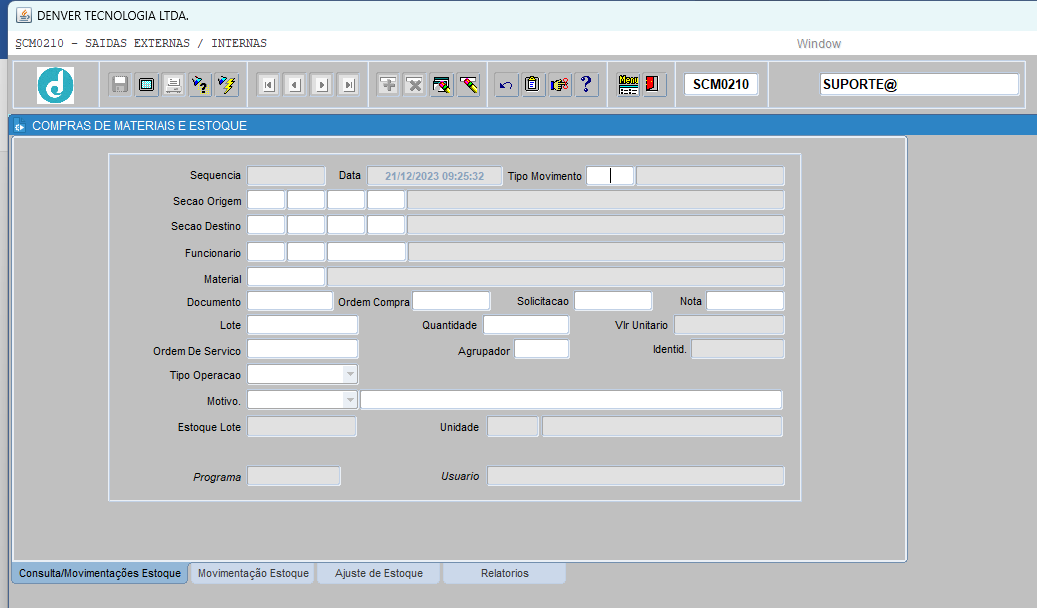Click the 'SCM0210 - SAIDAS EXTERNAS / INTERNAS' text
The width and height of the screenshot is (1037, 608).
141,44
